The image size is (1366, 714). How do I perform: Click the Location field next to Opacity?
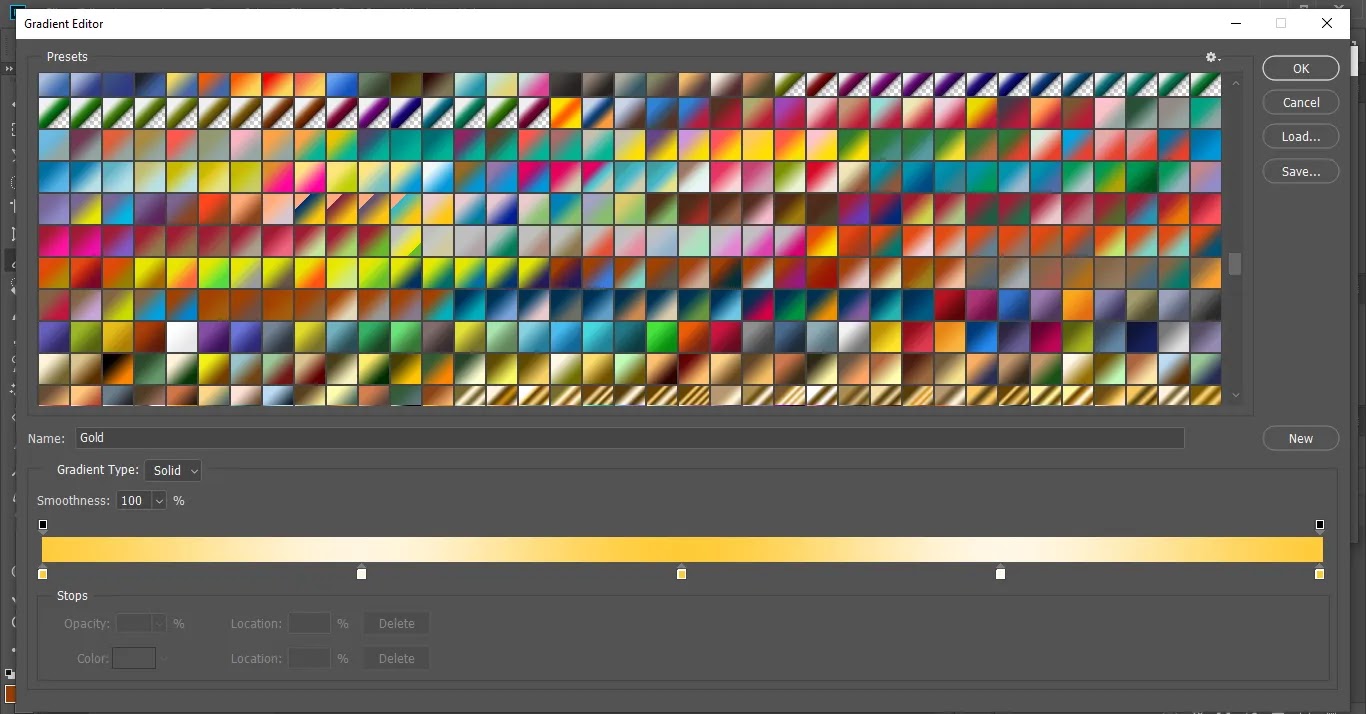pyautogui.click(x=309, y=623)
